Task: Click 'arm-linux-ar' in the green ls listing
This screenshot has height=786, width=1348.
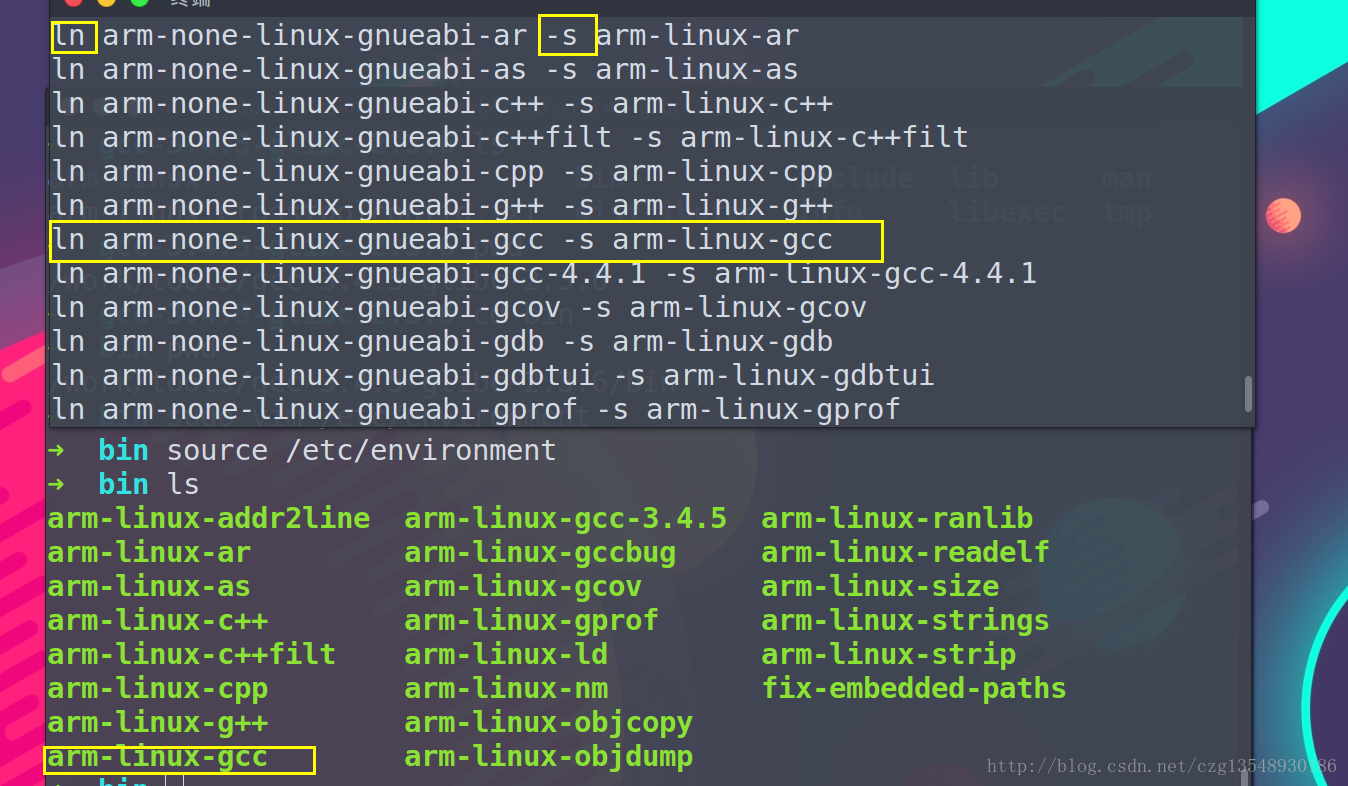Action: pos(149,552)
